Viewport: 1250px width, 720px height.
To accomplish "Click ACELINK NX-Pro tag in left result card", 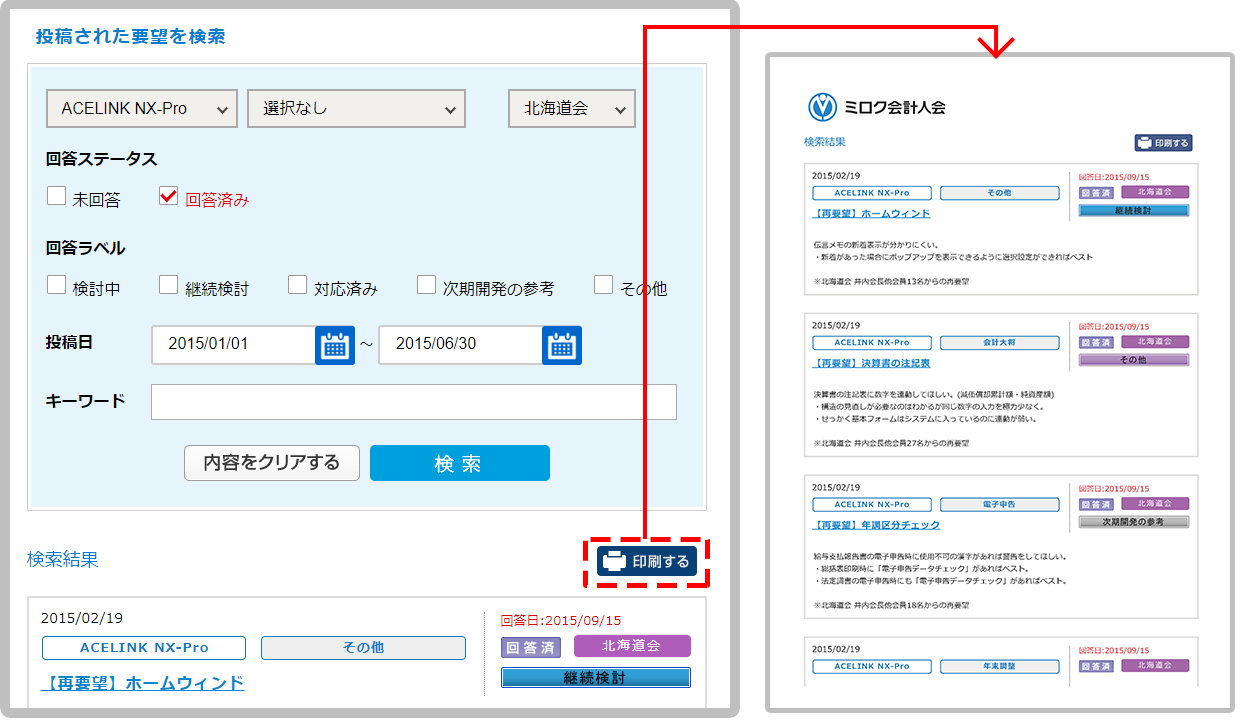I will click(x=144, y=648).
